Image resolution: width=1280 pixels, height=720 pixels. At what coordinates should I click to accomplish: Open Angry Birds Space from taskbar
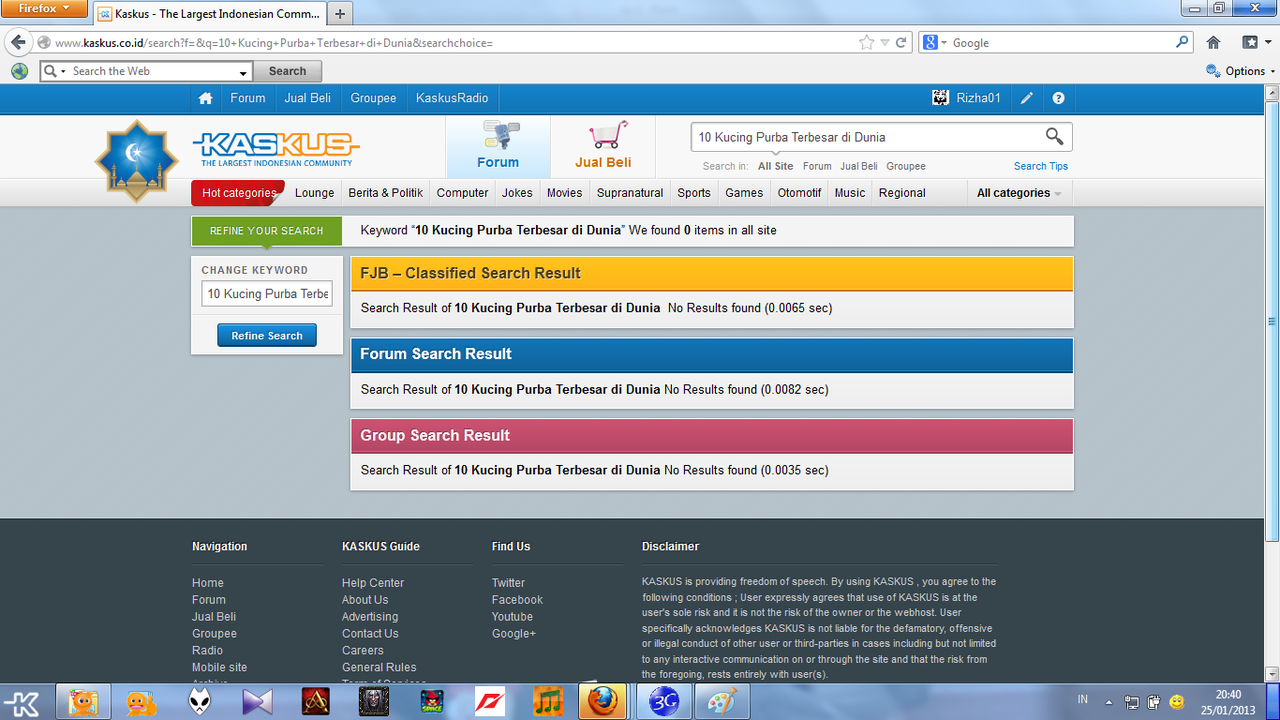coord(431,702)
